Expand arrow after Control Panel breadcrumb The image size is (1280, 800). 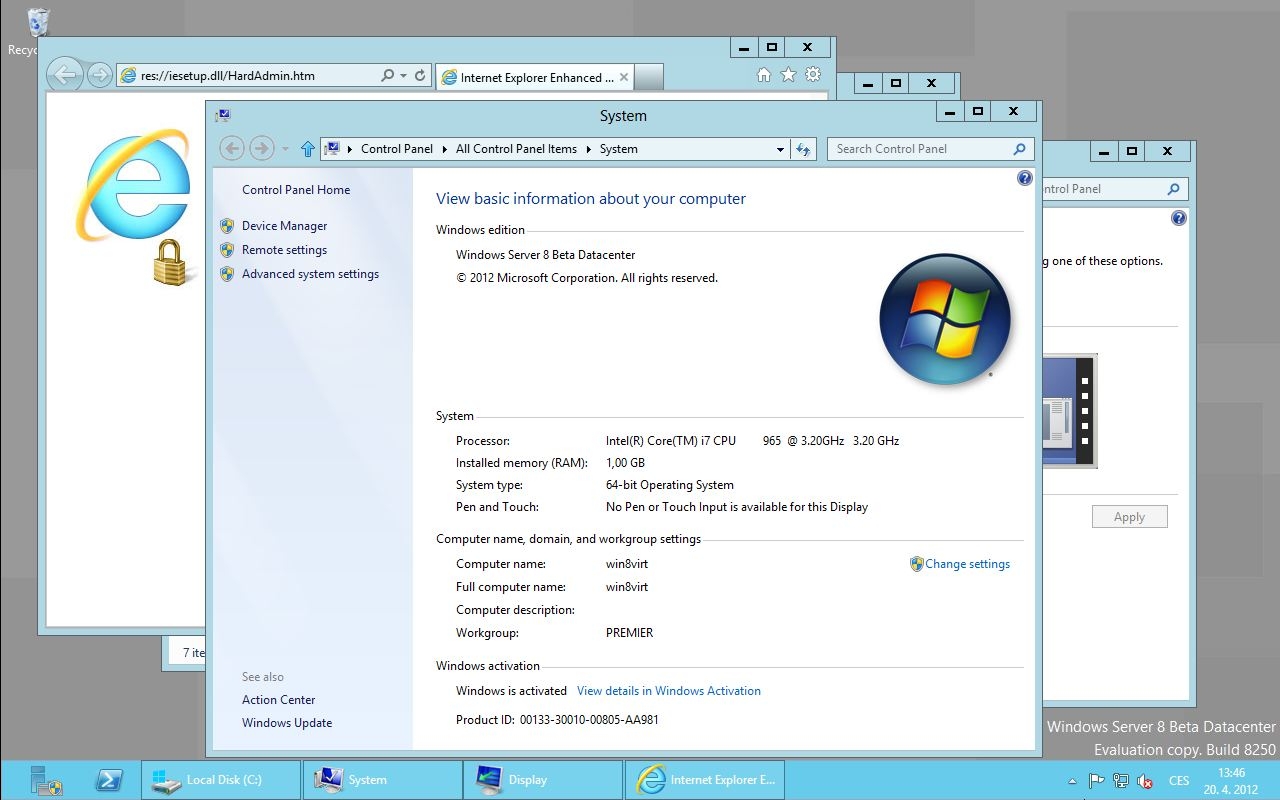(445, 149)
